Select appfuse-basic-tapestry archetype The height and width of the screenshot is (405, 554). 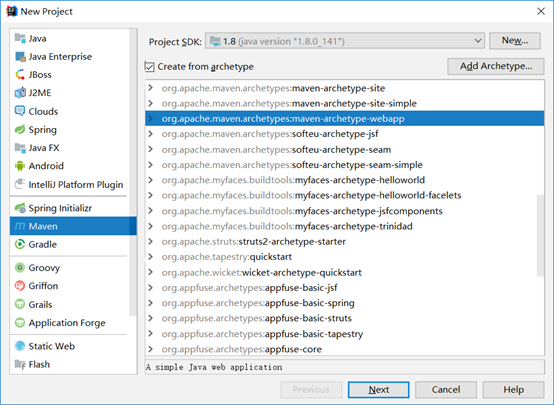click(x=344, y=334)
